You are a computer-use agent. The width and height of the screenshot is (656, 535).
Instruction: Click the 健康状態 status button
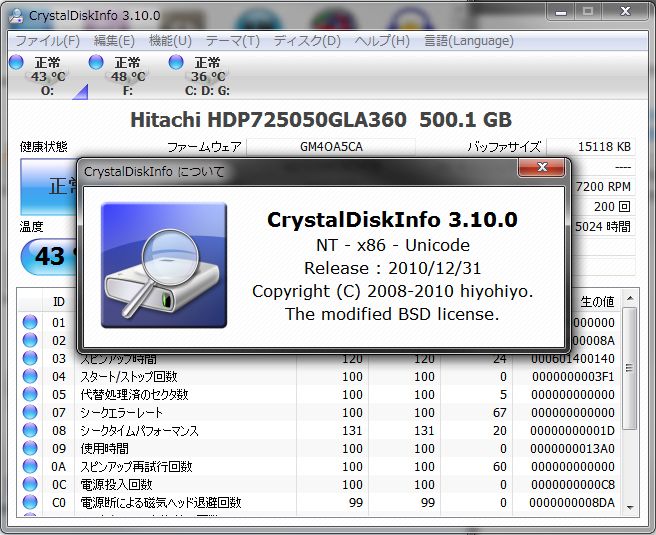pyautogui.click(x=49, y=187)
